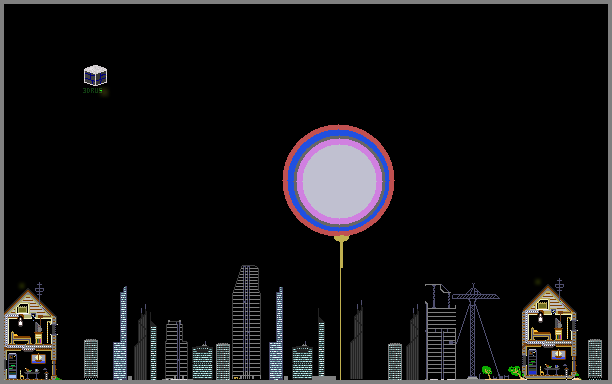This screenshot has height=384, width=612.
Task: Click the bed in left house
Action: pyautogui.click(x=21, y=338)
